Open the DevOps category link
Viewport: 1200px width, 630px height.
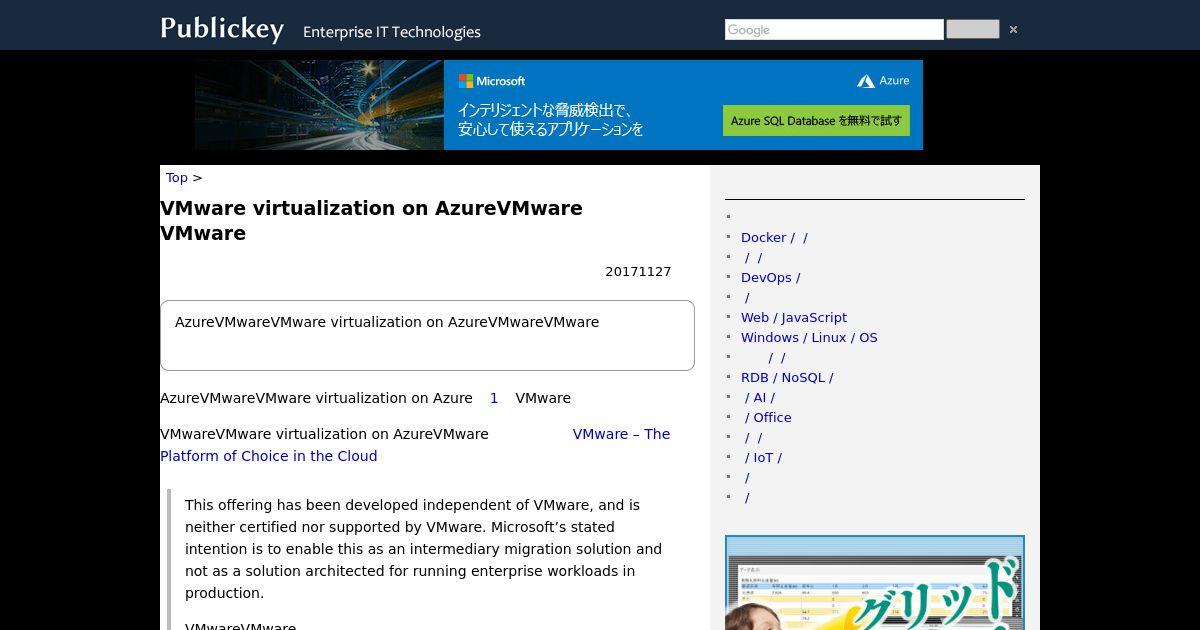tap(770, 278)
